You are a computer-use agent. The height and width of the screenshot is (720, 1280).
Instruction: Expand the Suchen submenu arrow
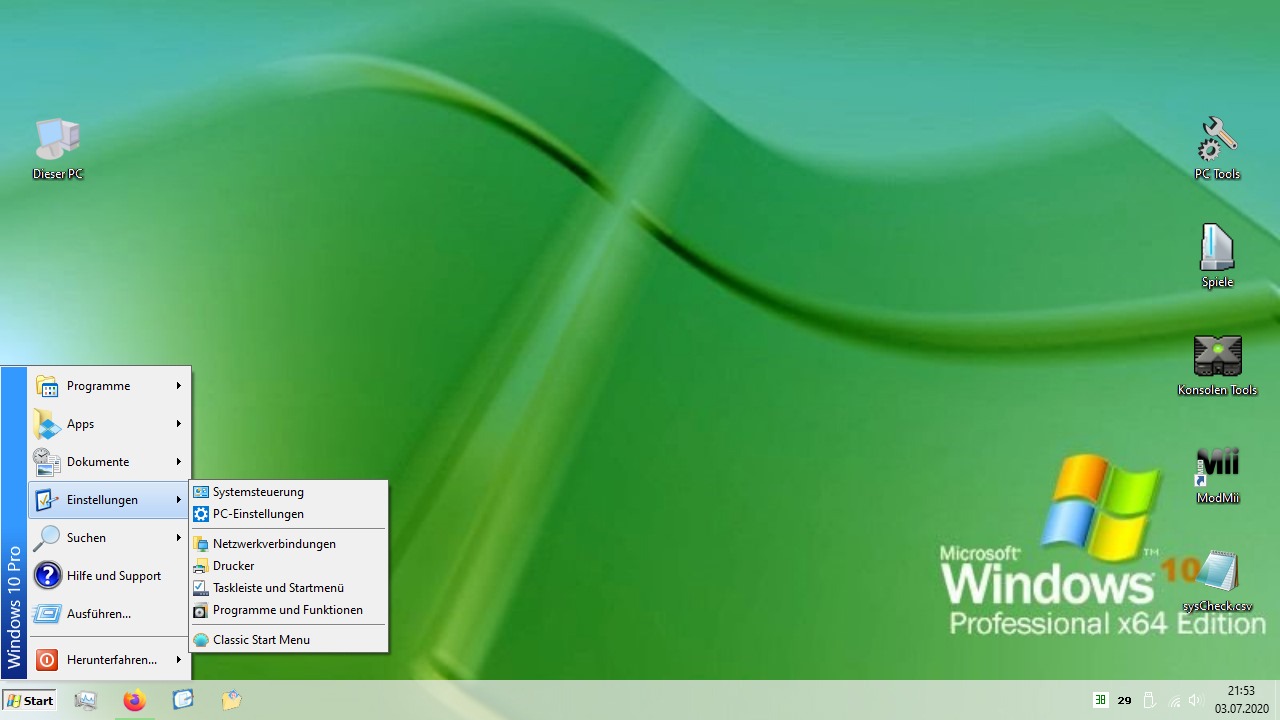pos(179,538)
